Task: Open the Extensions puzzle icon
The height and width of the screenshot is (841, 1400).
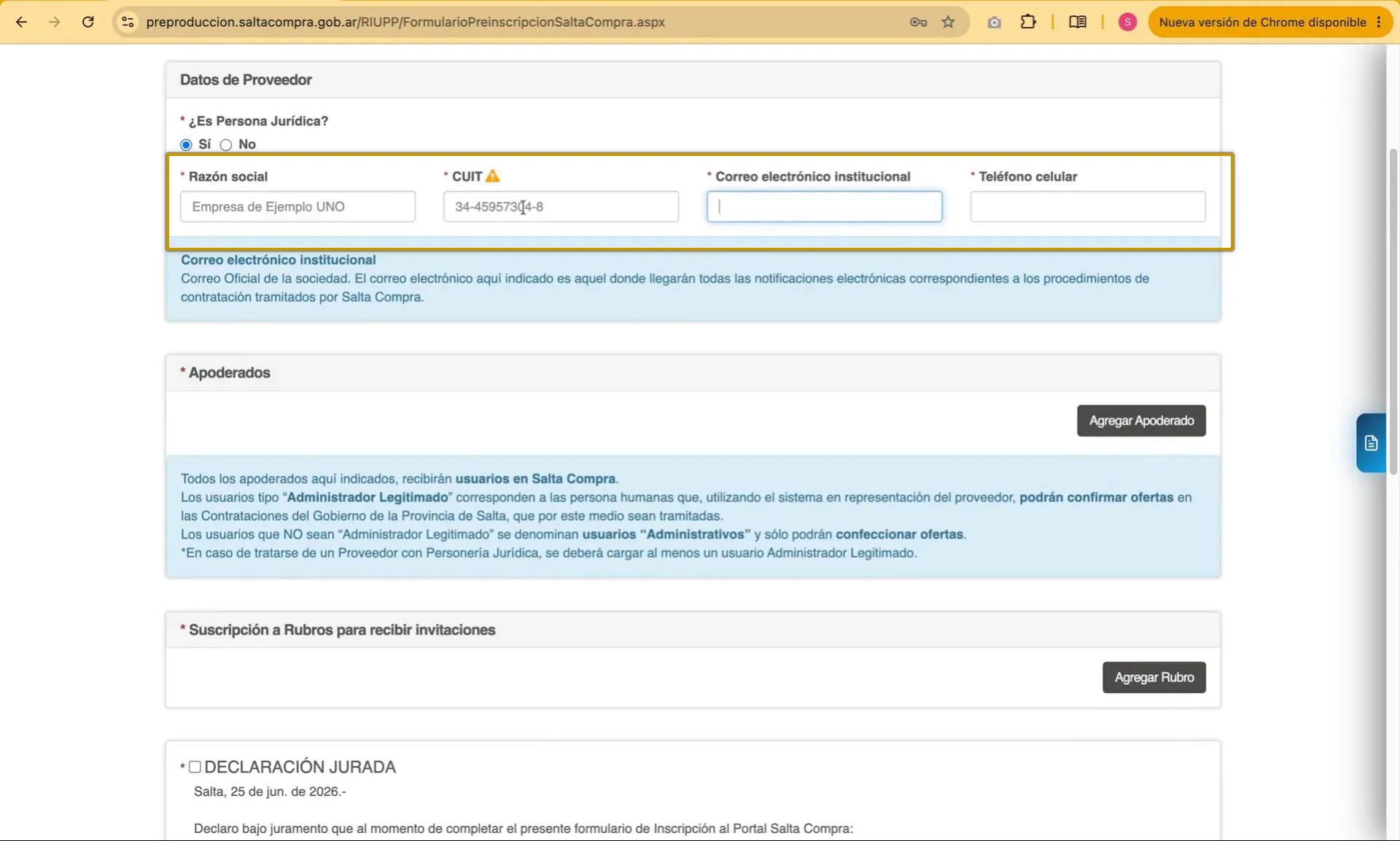Action: coord(1028,22)
